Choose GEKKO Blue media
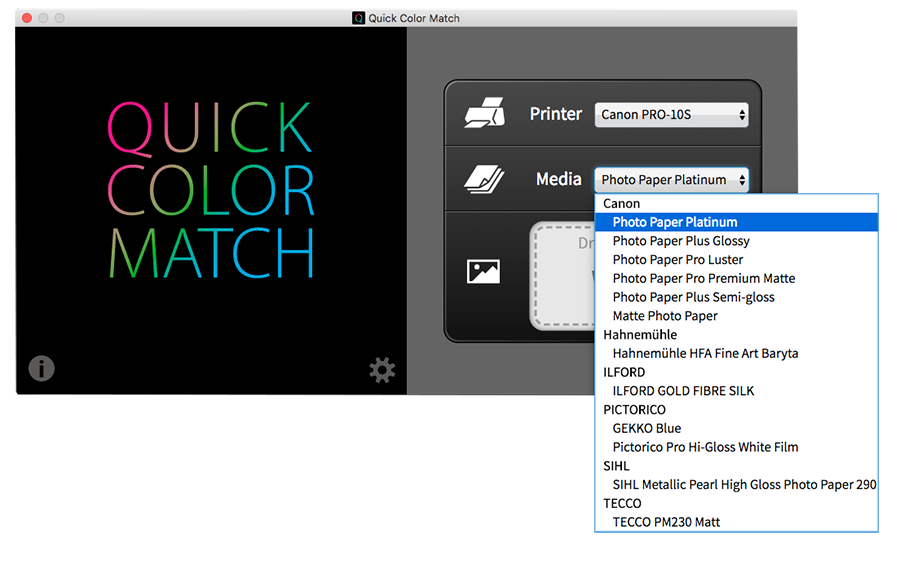Screen dimensions: 900x573 736,428
